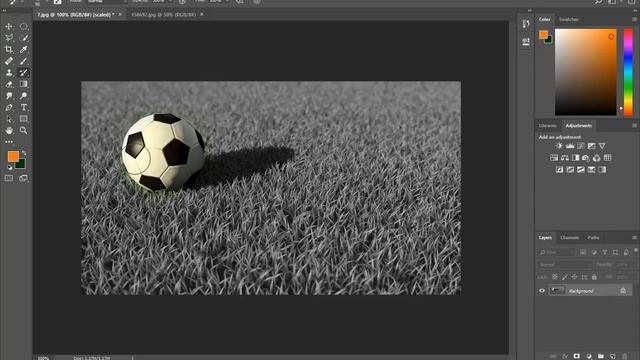Select the Clone Stamp tool

[9, 73]
